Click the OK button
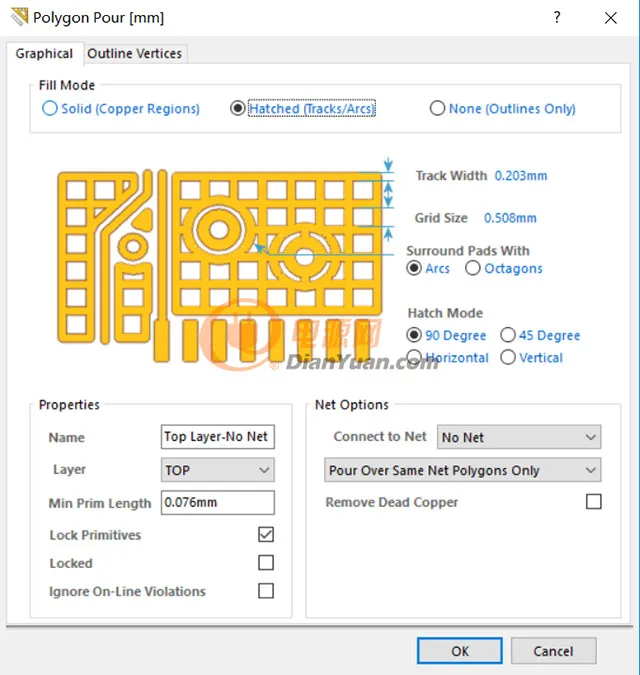The height and width of the screenshot is (675, 640). [x=459, y=651]
